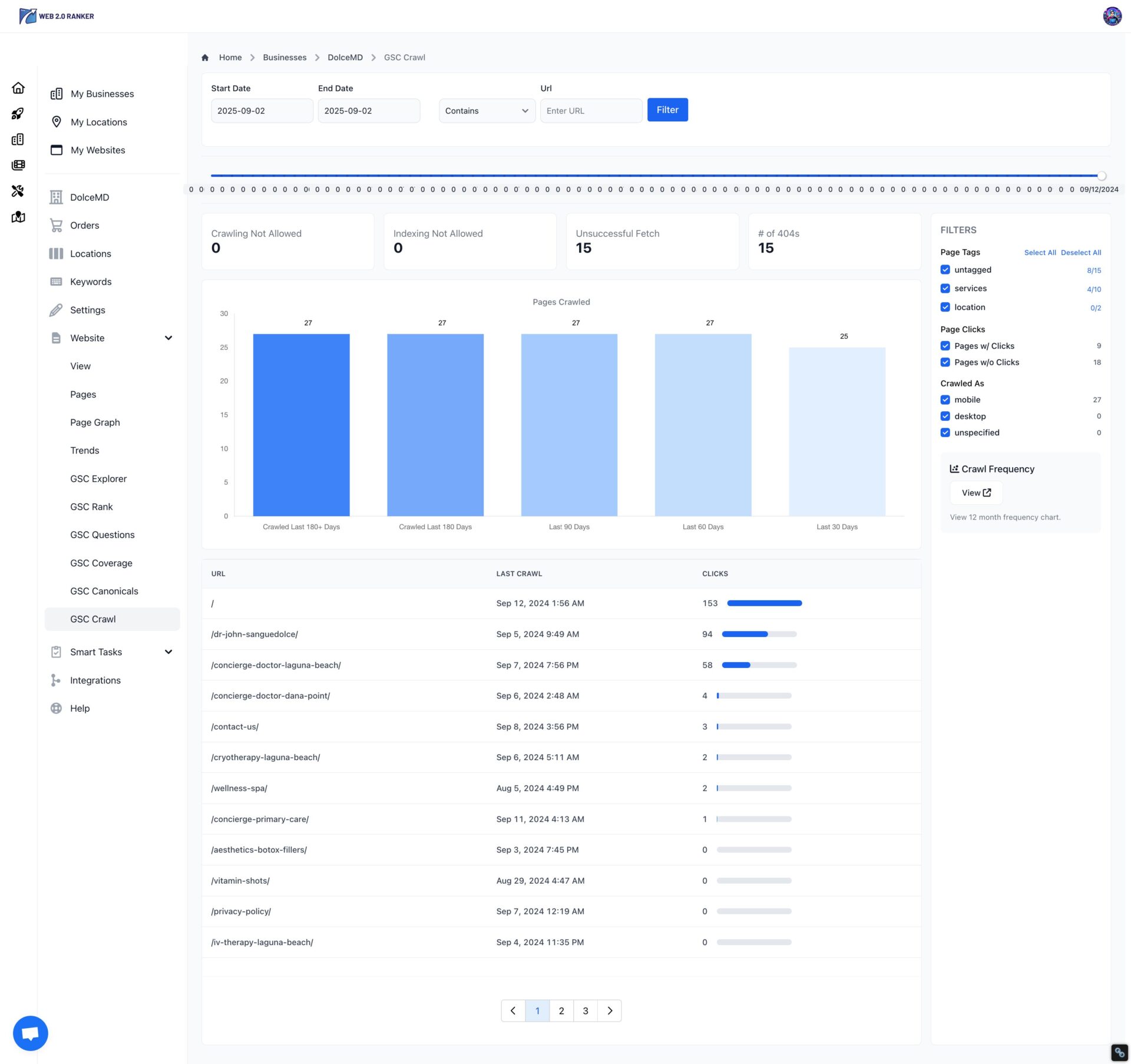Click the home icon in the left rail
The image size is (1131, 1064).
coord(18,88)
